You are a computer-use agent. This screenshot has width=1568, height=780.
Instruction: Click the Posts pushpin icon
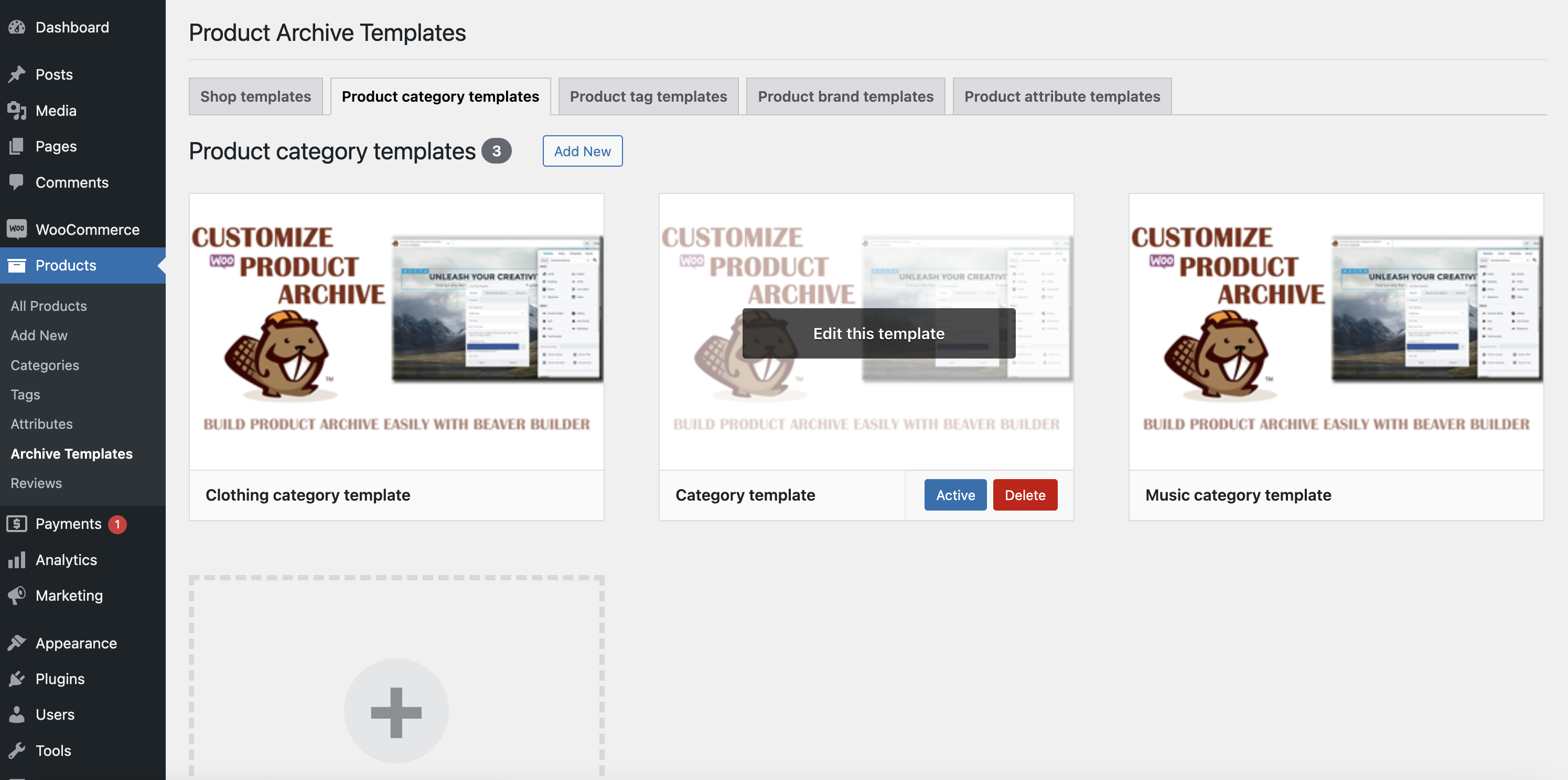[x=17, y=74]
